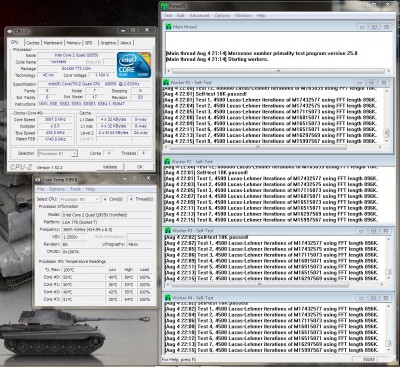This screenshot has width=400, height=367.
Task: Click Main thread scrollbar left arrow
Action: coord(169,71)
